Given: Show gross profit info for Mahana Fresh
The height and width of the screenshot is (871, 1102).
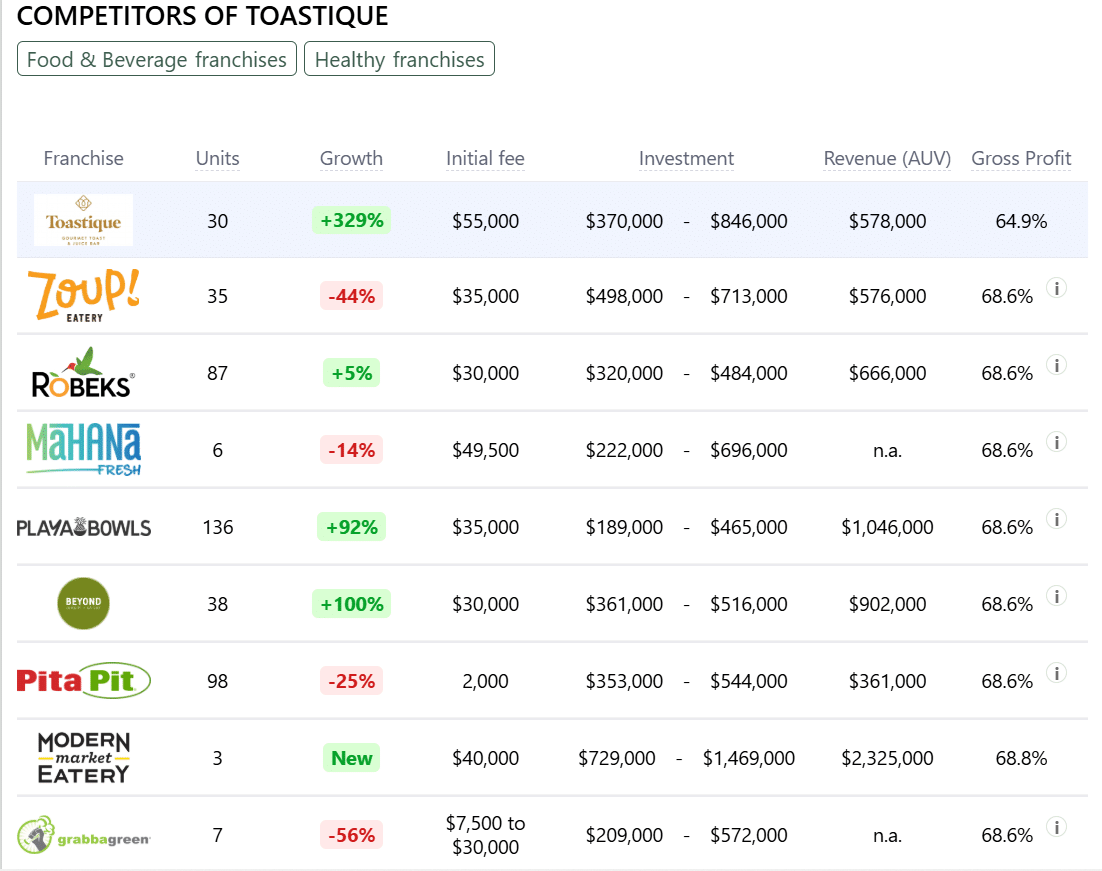Looking at the screenshot, I should [x=1056, y=441].
